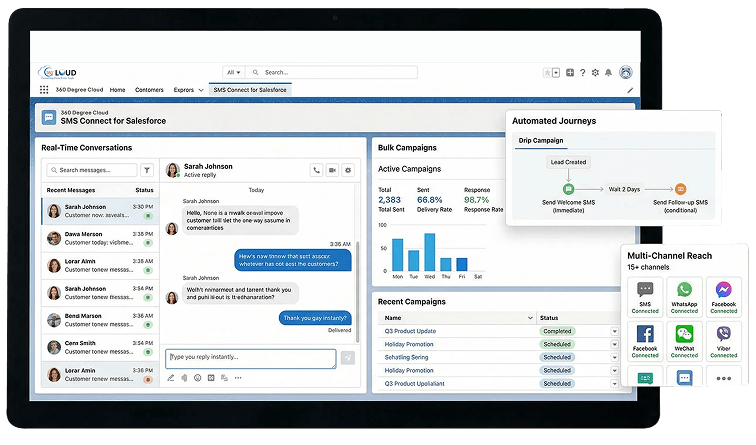This screenshot has width=756, height=445.
Task: Open Sarah Johnson 3:30 PM conversation
Action: tap(100, 211)
